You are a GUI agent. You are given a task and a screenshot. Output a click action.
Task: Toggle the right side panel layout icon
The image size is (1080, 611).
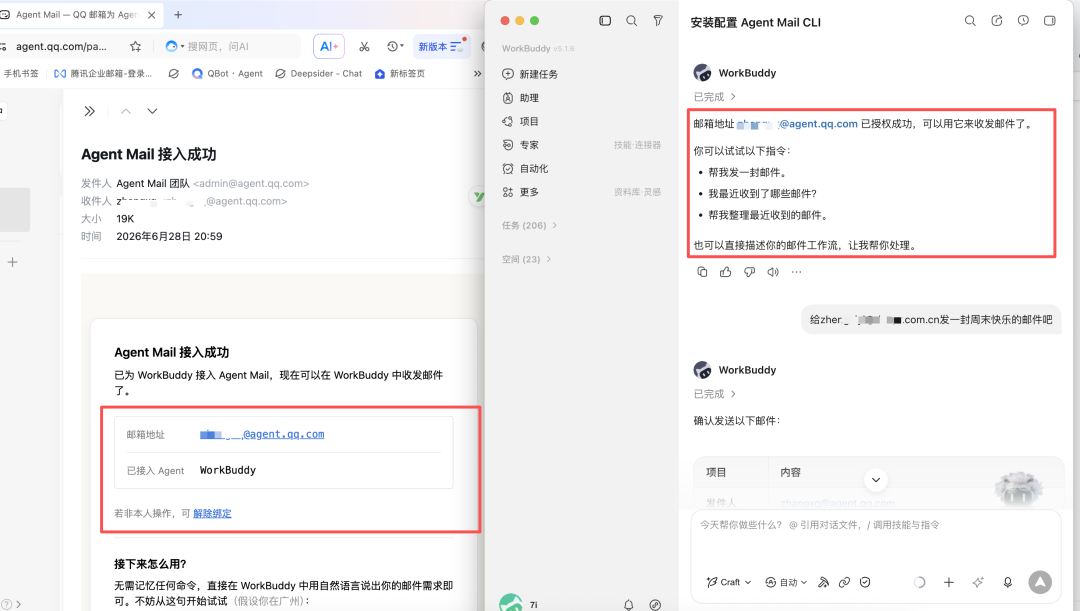click(x=1049, y=21)
